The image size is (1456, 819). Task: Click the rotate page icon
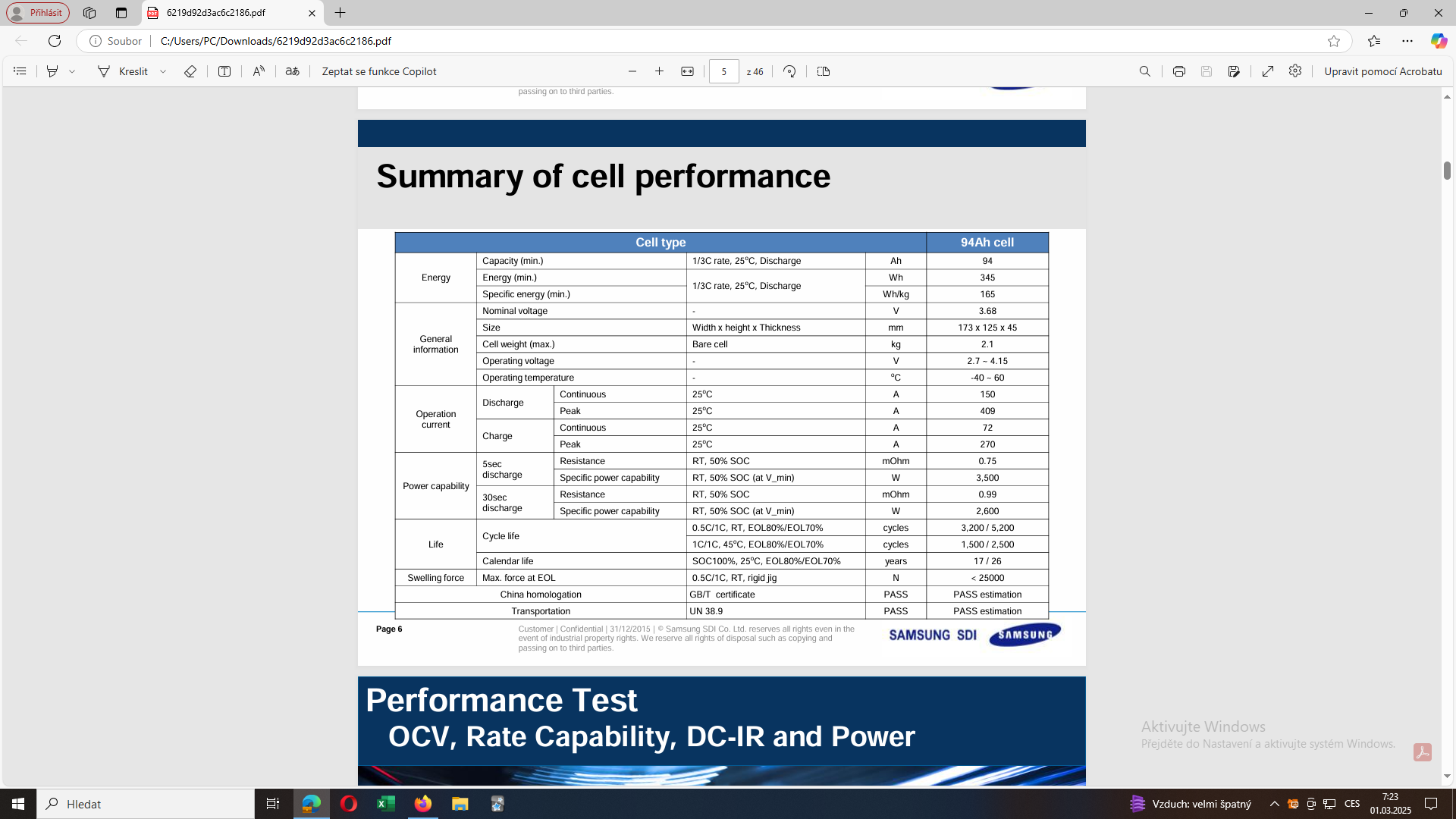[789, 71]
